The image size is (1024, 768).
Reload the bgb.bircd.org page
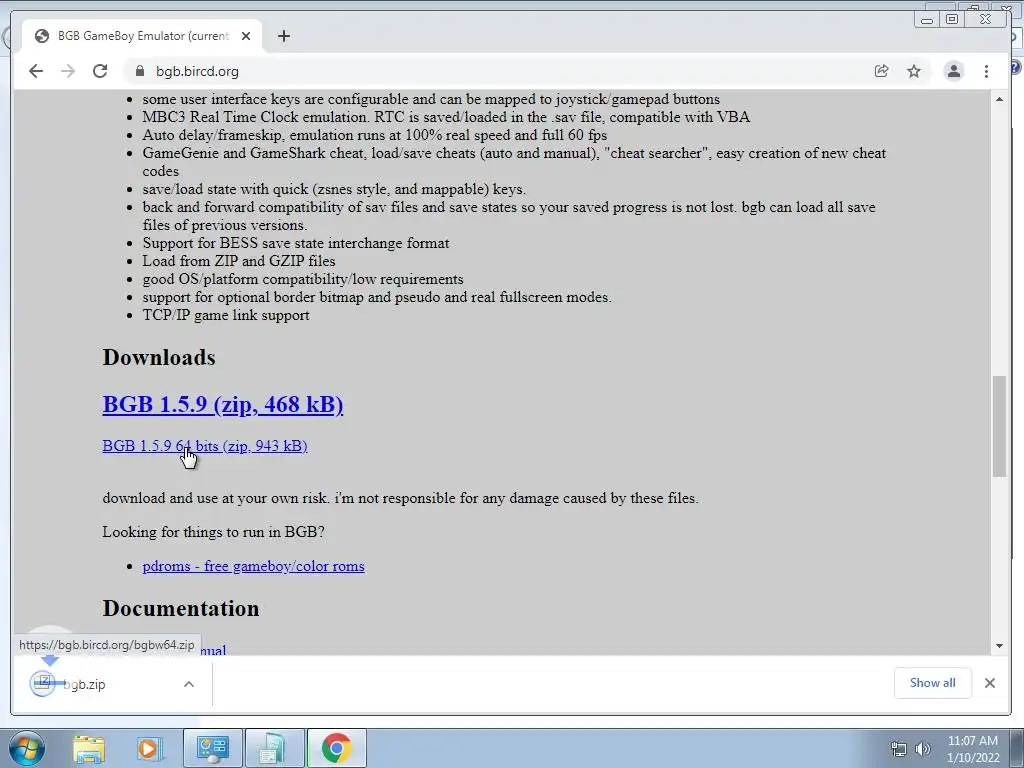click(100, 71)
